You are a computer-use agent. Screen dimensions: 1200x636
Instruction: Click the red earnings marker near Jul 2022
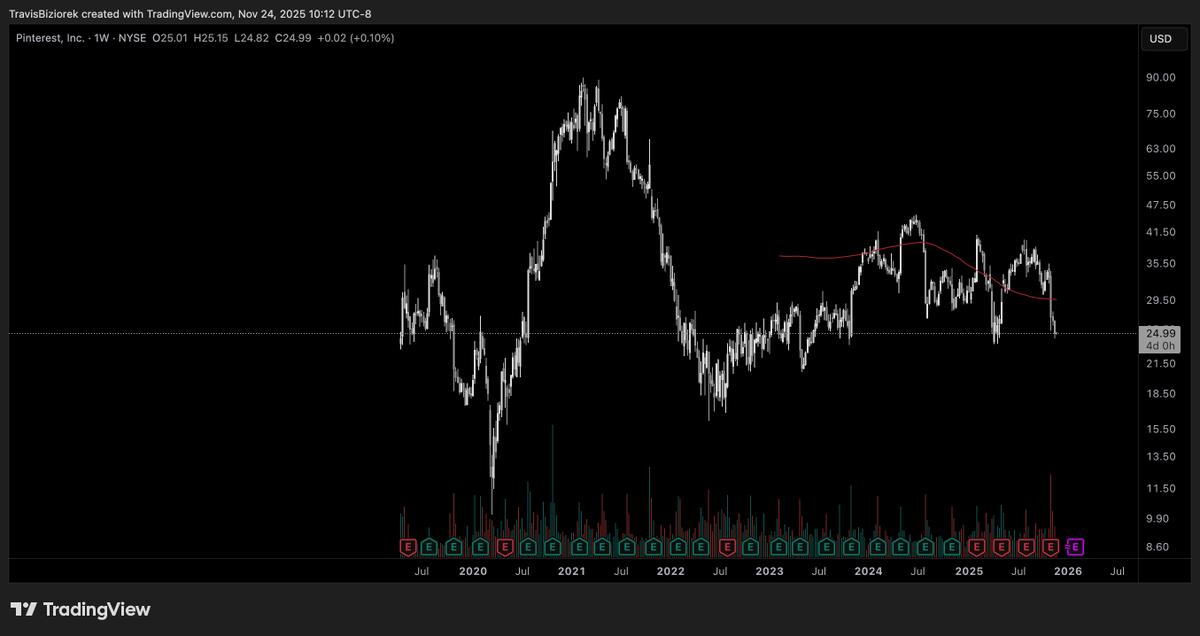click(726, 547)
